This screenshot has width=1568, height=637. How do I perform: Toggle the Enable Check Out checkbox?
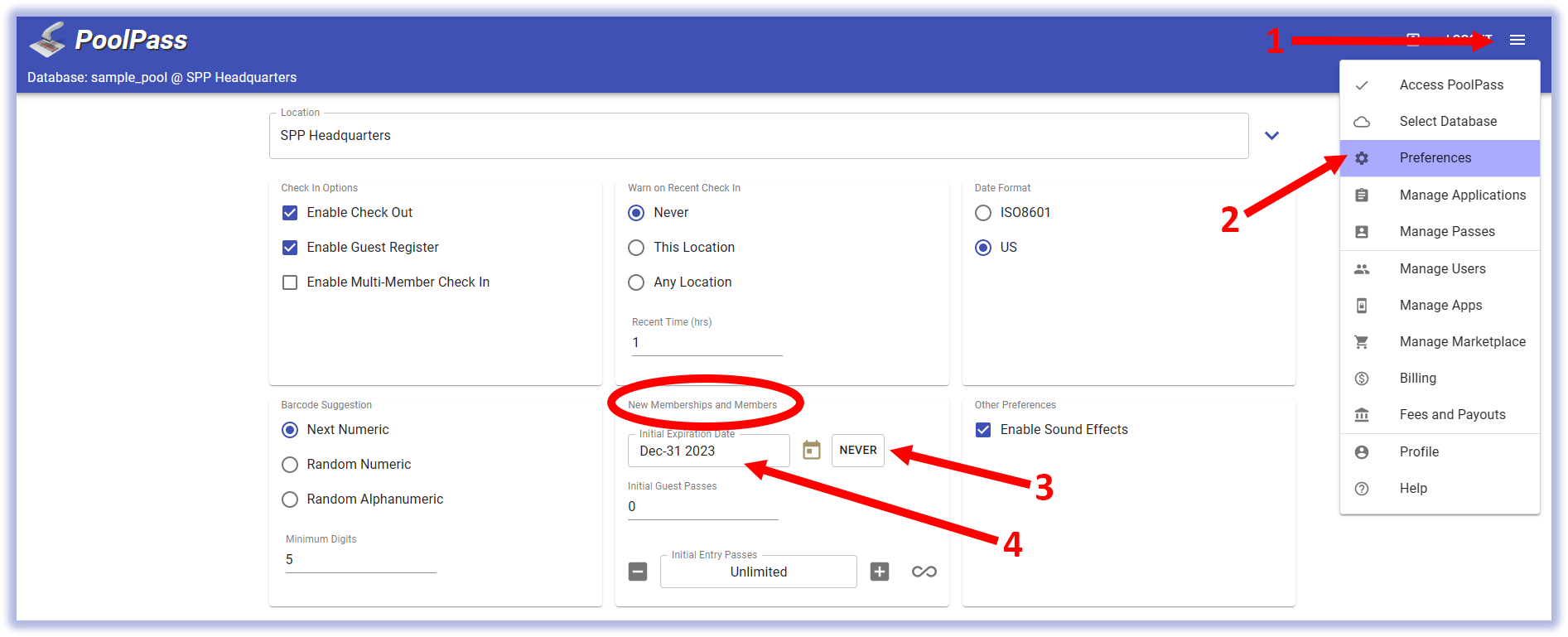coord(290,213)
